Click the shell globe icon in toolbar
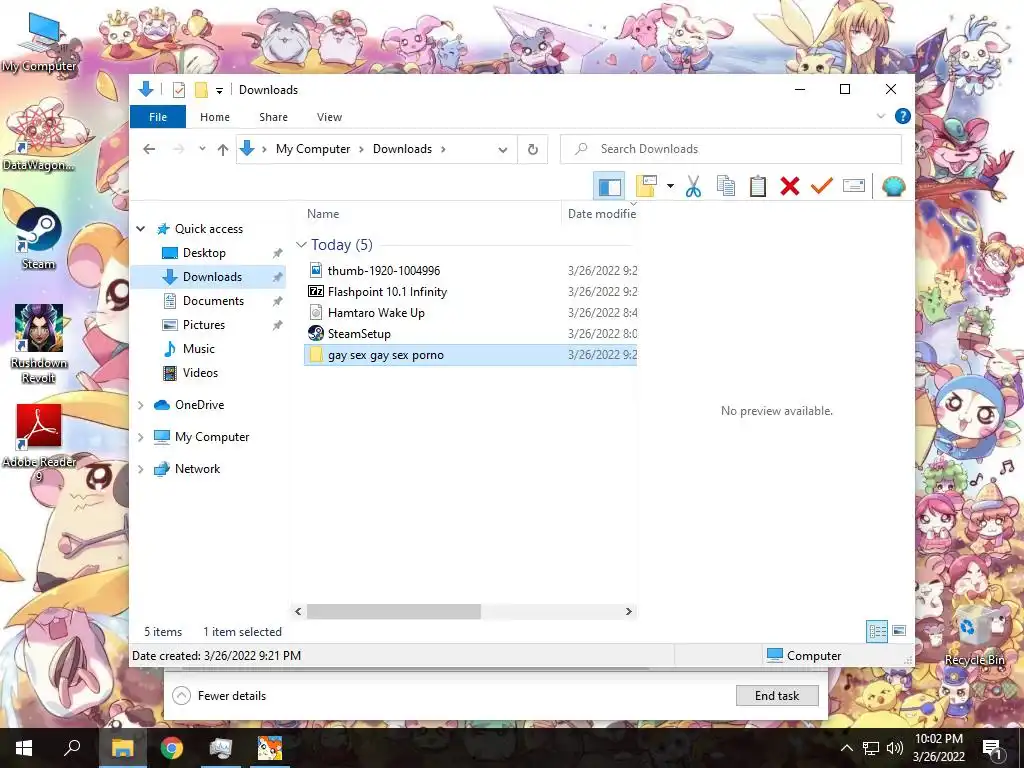 pos(893,187)
